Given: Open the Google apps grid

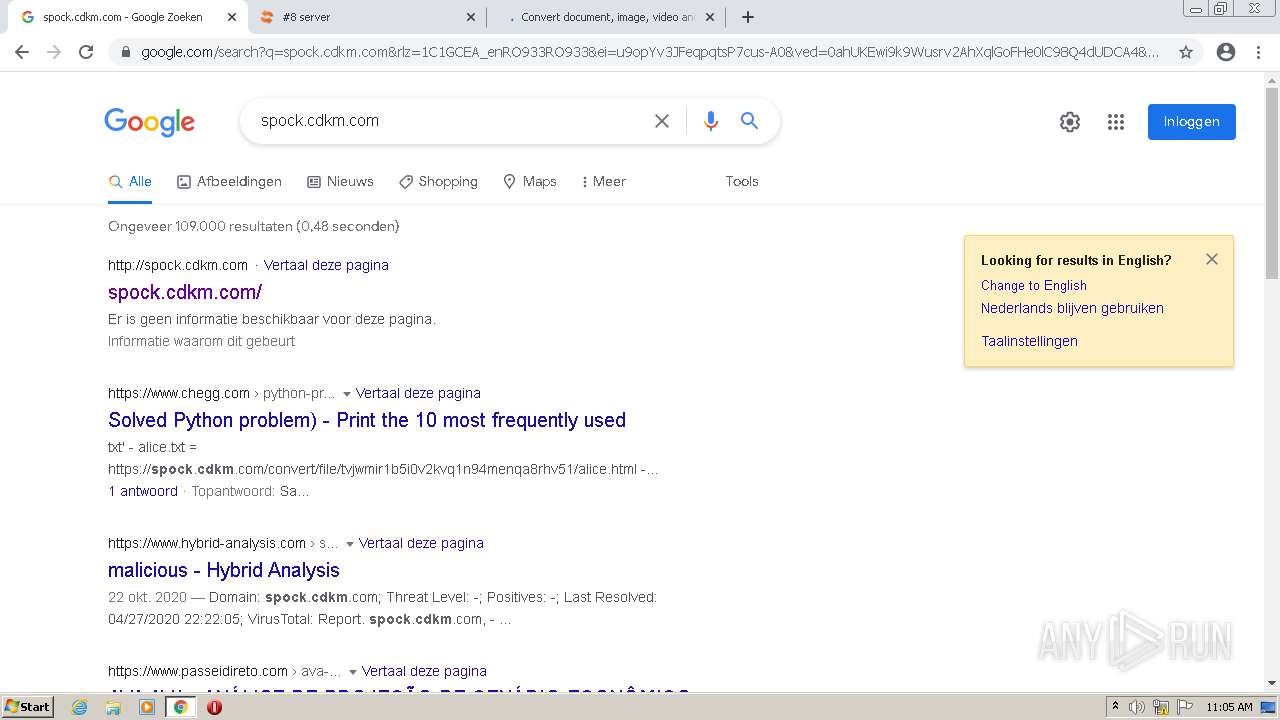Looking at the screenshot, I should 1116,122.
